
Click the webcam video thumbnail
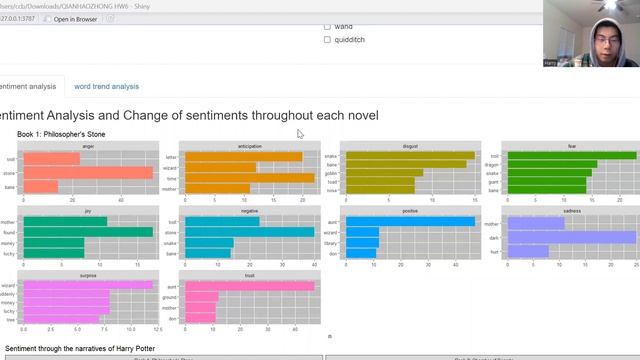coord(591,33)
